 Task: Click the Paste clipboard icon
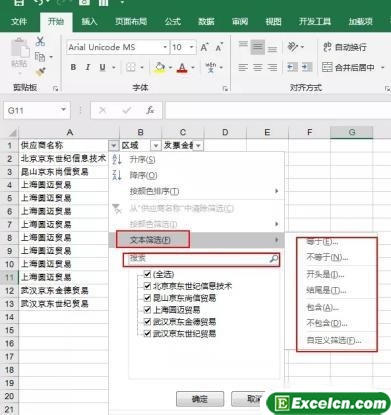click(x=20, y=49)
